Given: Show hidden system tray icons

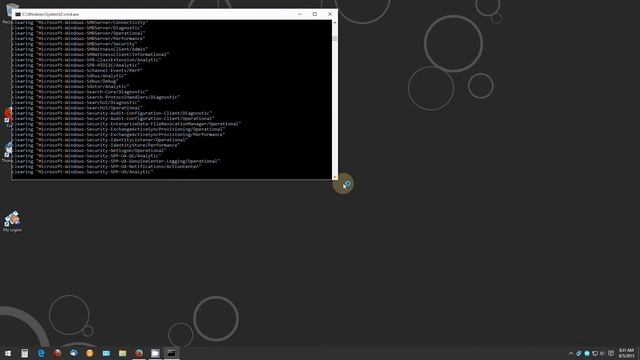Looking at the screenshot, I should coord(571,353).
